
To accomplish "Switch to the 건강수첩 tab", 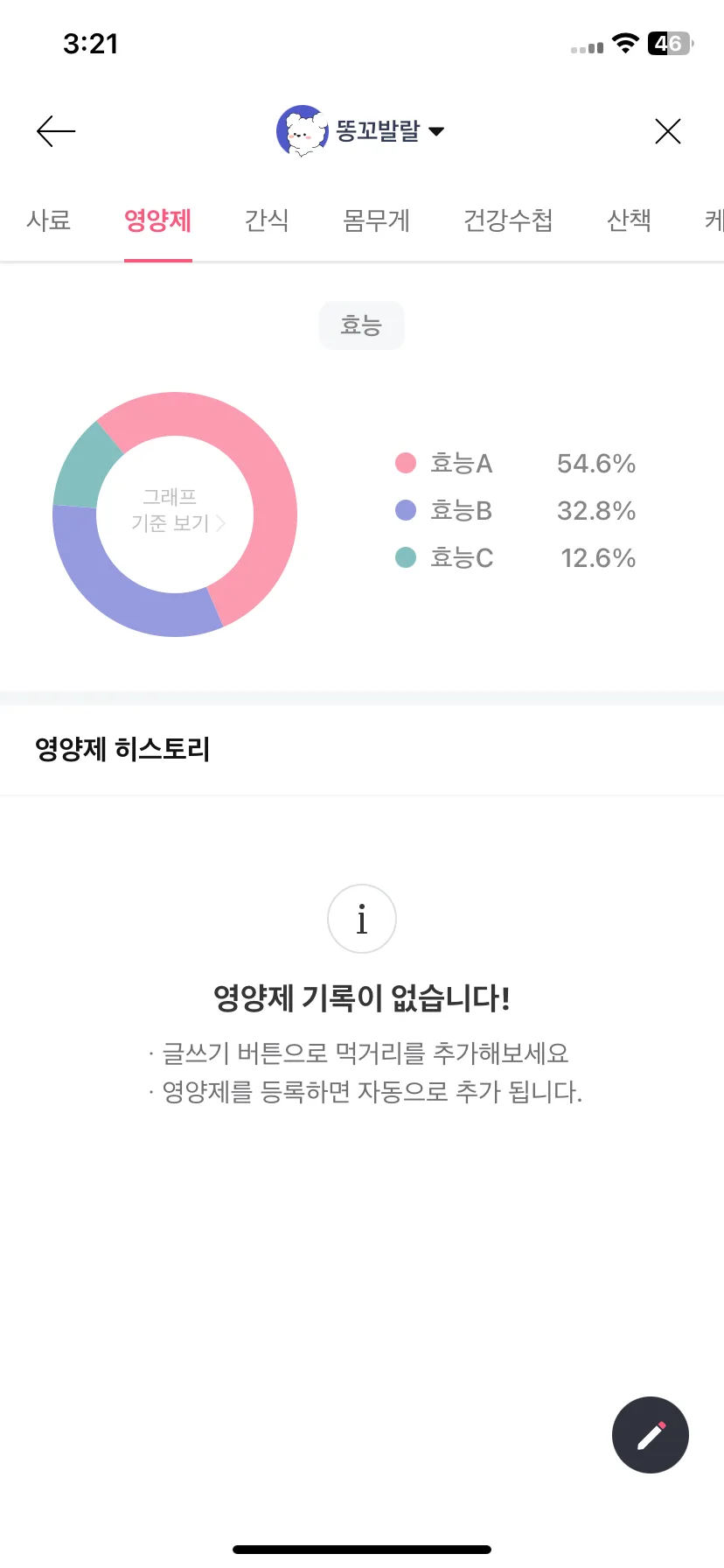I will coord(508,220).
